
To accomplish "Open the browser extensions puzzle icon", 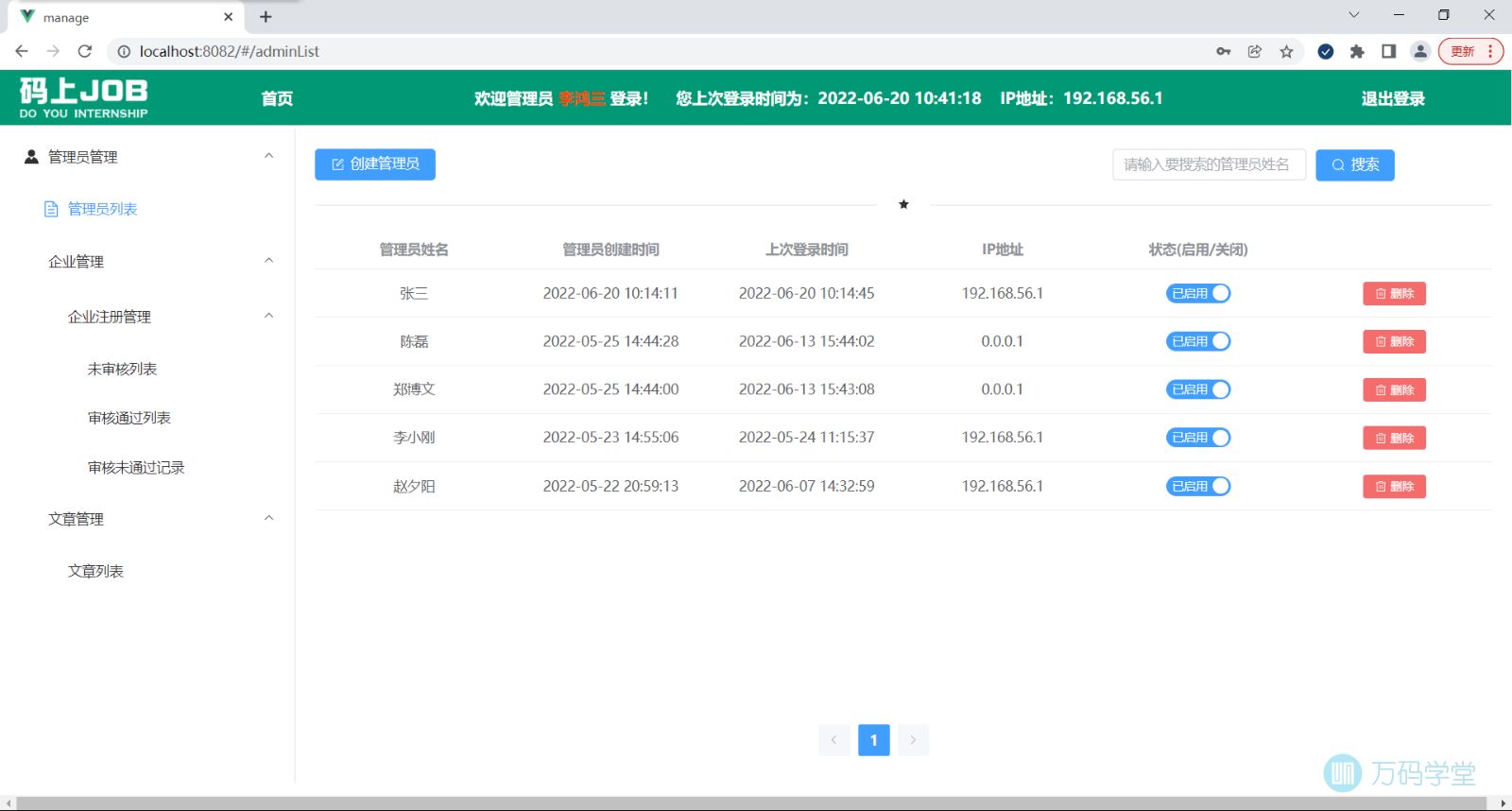I will [1357, 51].
